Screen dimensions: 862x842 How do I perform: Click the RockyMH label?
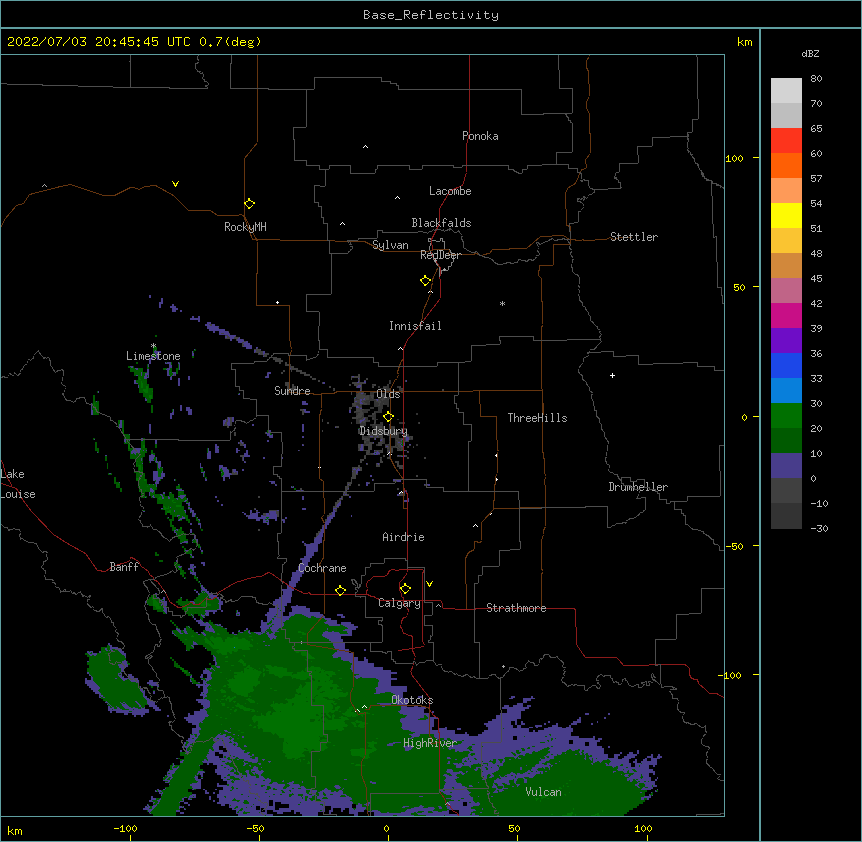click(245, 227)
